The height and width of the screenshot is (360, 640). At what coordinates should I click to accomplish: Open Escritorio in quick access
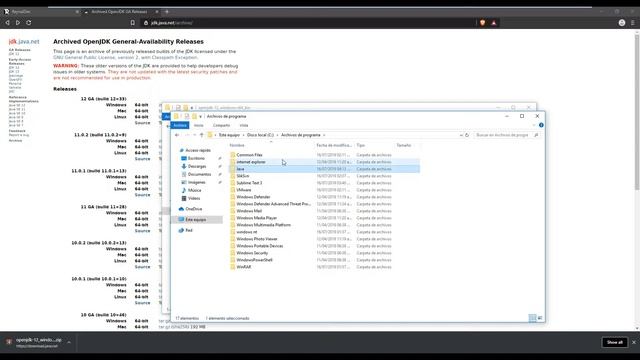196,158
